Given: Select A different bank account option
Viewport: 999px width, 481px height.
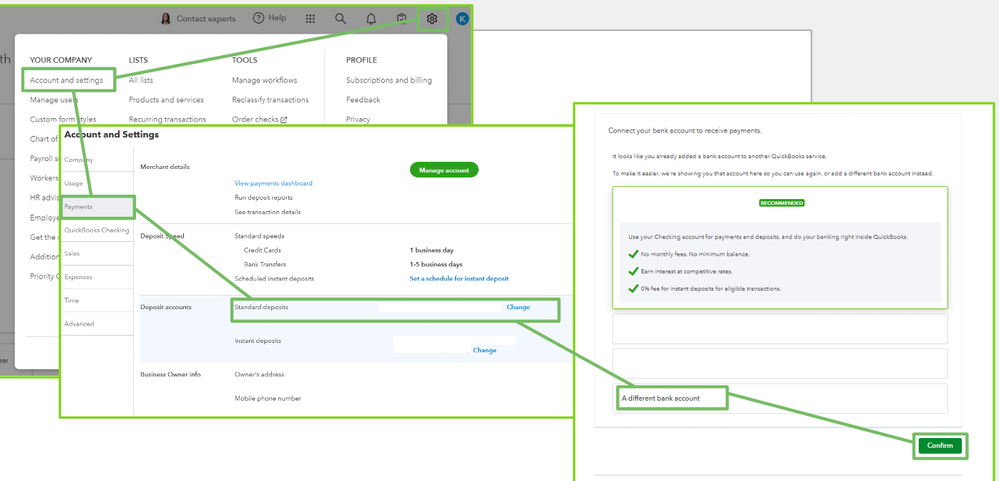Looking at the screenshot, I should coord(780,398).
